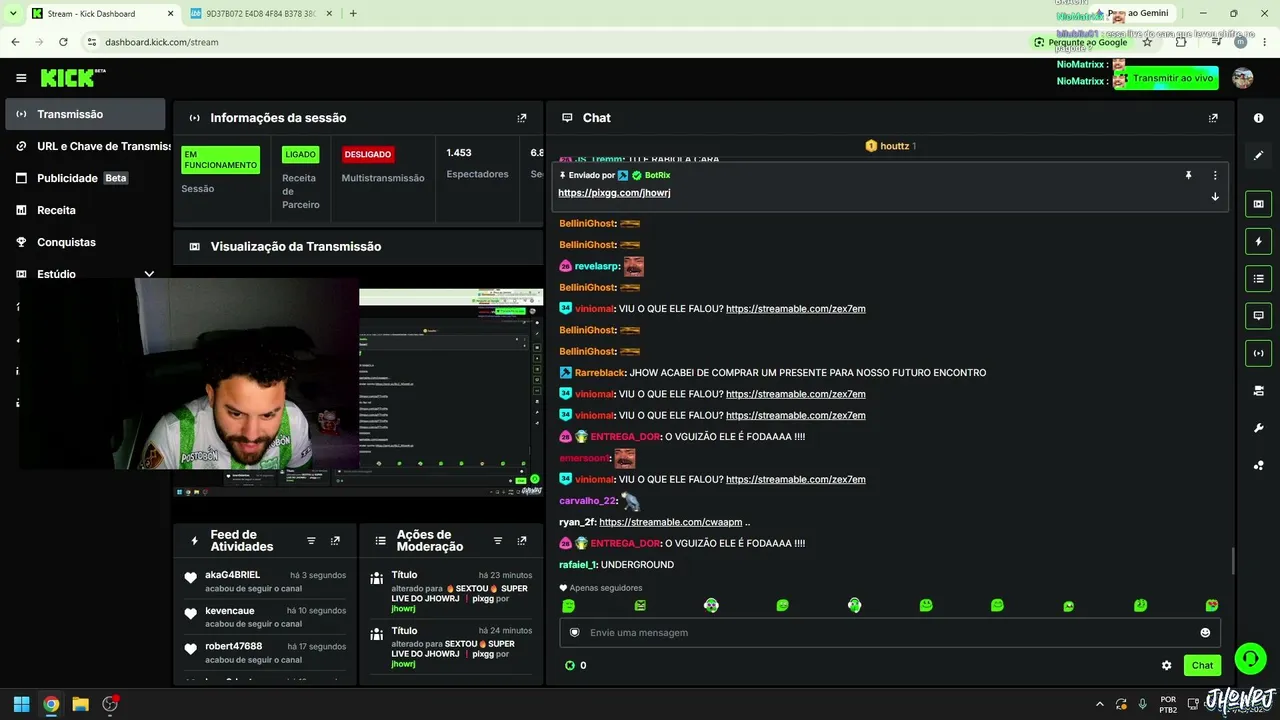
Task: Open a new browser tab
Action: coord(353,14)
